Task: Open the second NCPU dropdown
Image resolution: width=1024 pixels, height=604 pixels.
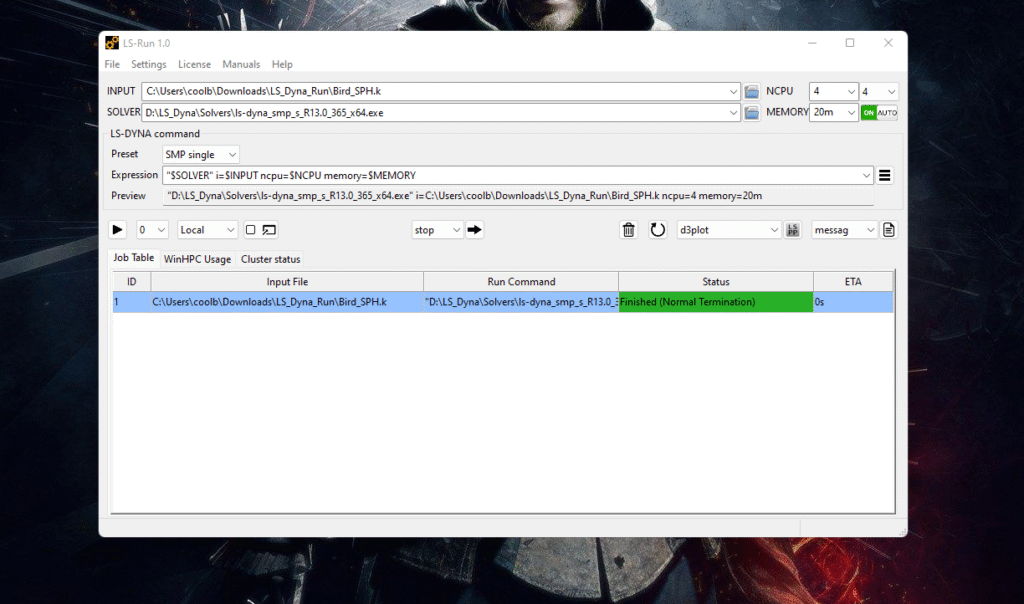Action: pyautogui.click(x=878, y=91)
